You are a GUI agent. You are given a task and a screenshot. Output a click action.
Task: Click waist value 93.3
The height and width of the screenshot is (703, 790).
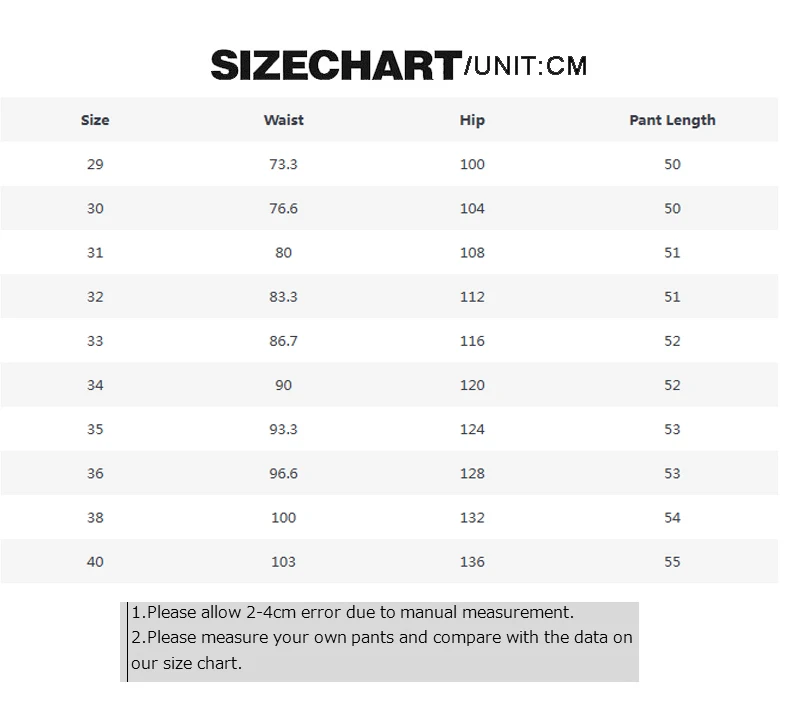(x=283, y=429)
